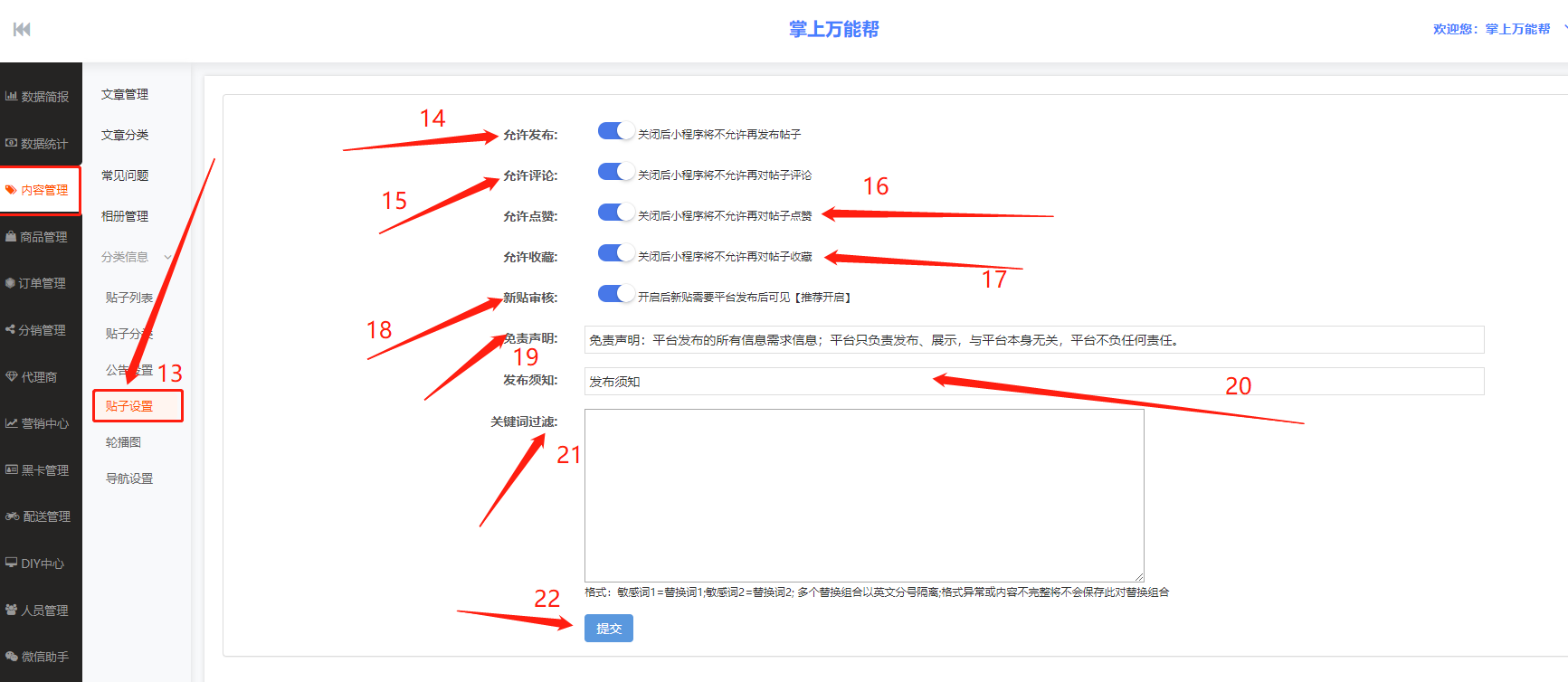The width and height of the screenshot is (1568, 682).
Task: Click the diamond icon beside 代理商
Action: (12, 376)
